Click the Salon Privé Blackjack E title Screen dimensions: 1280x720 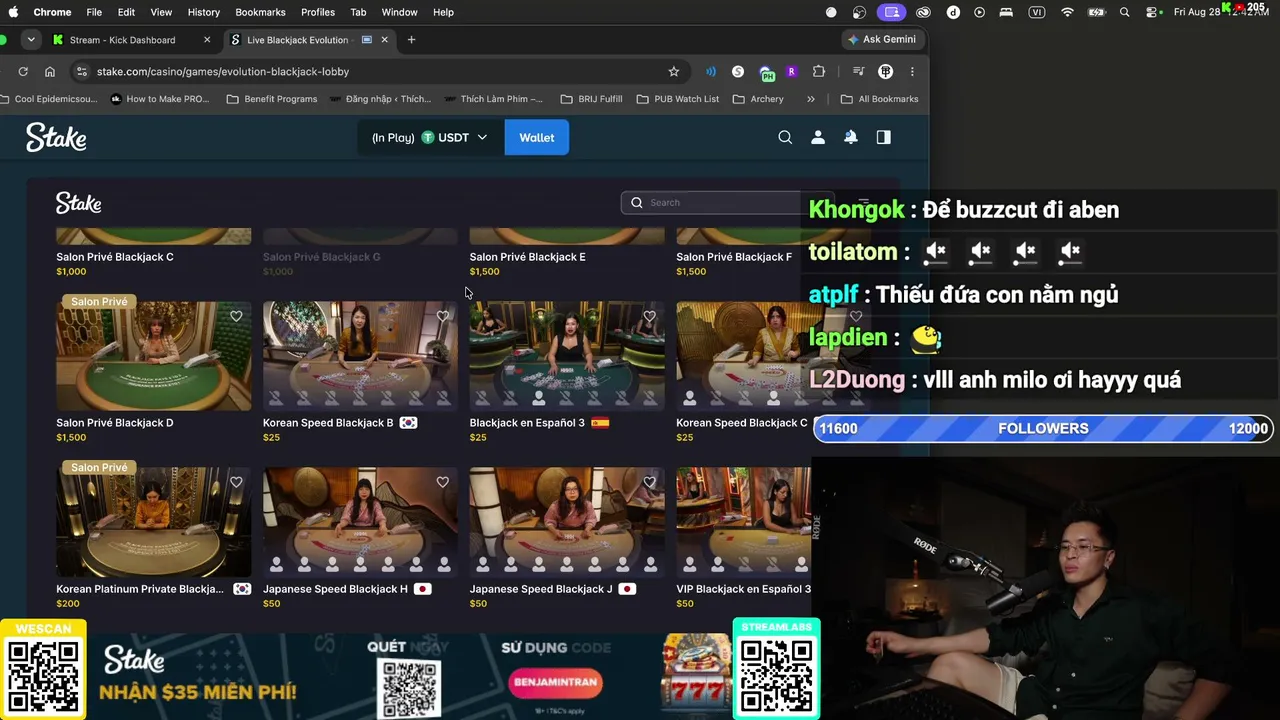(x=528, y=257)
